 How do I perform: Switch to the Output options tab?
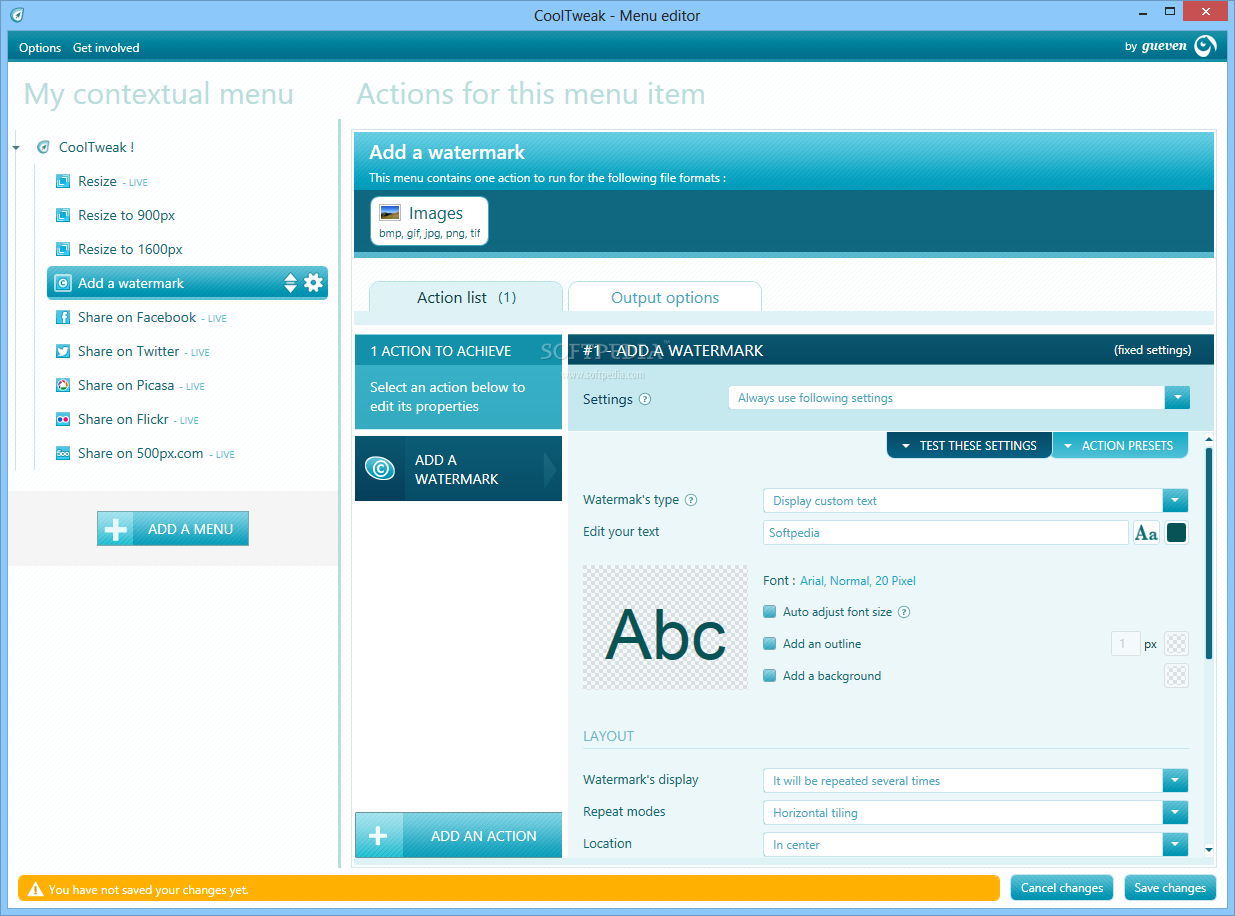(x=665, y=298)
